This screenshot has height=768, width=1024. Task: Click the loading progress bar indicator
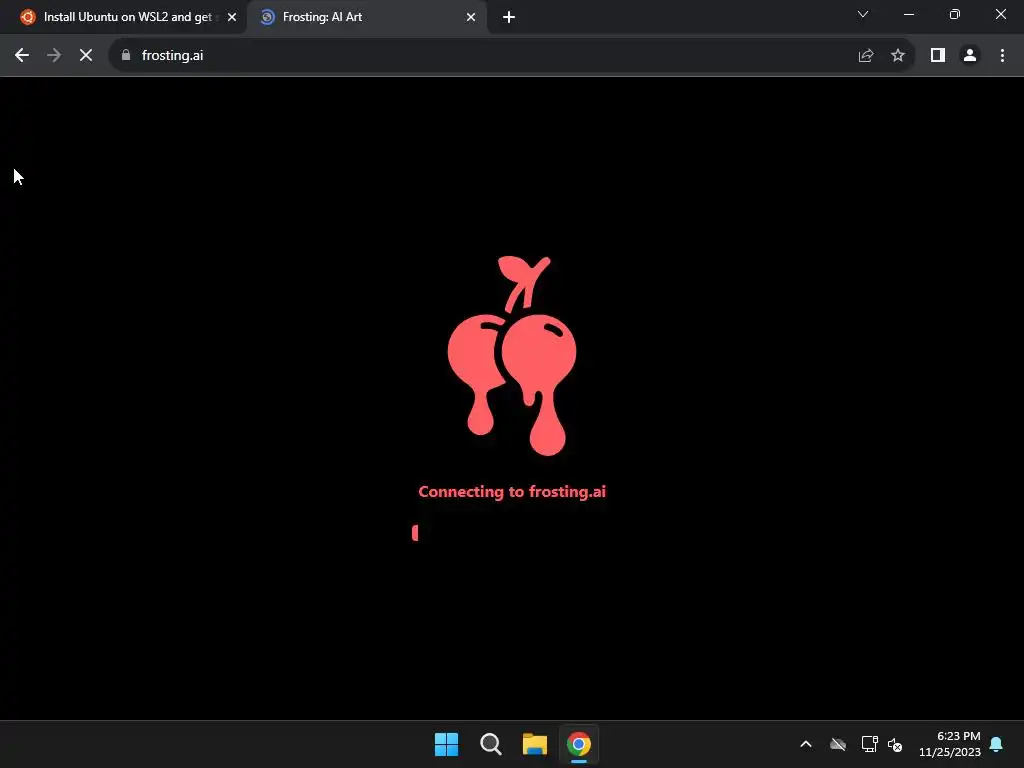(x=415, y=533)
